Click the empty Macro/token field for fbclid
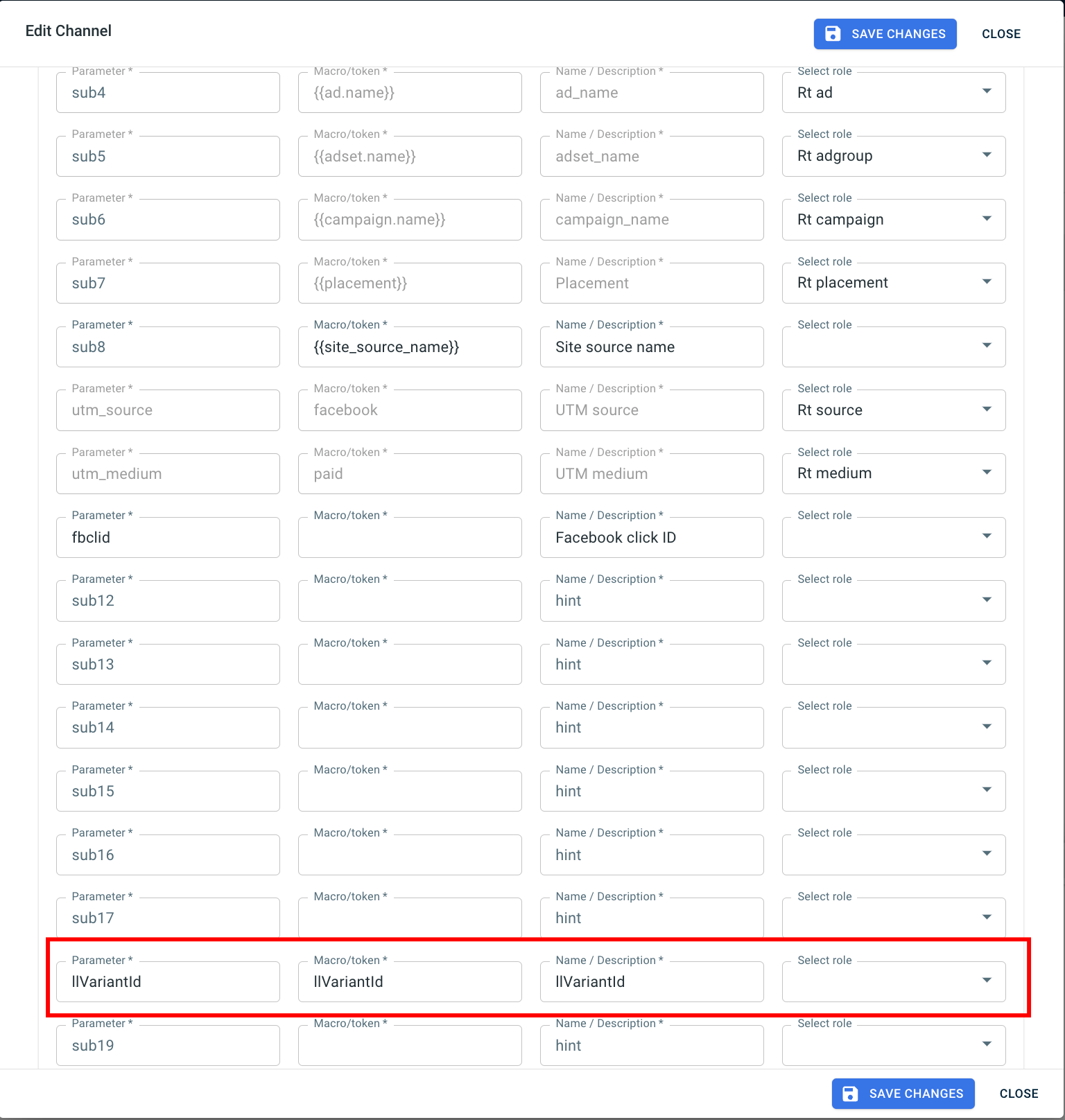The height and width of the screenshot is (1120, 1065). pos(410,537)
